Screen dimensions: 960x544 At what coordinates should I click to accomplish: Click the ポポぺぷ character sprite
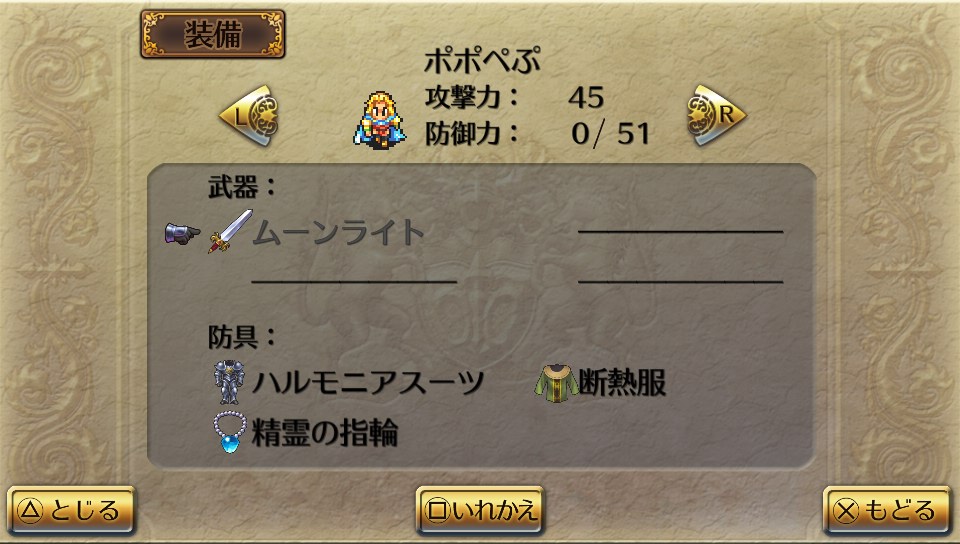[x=380, y=120]
